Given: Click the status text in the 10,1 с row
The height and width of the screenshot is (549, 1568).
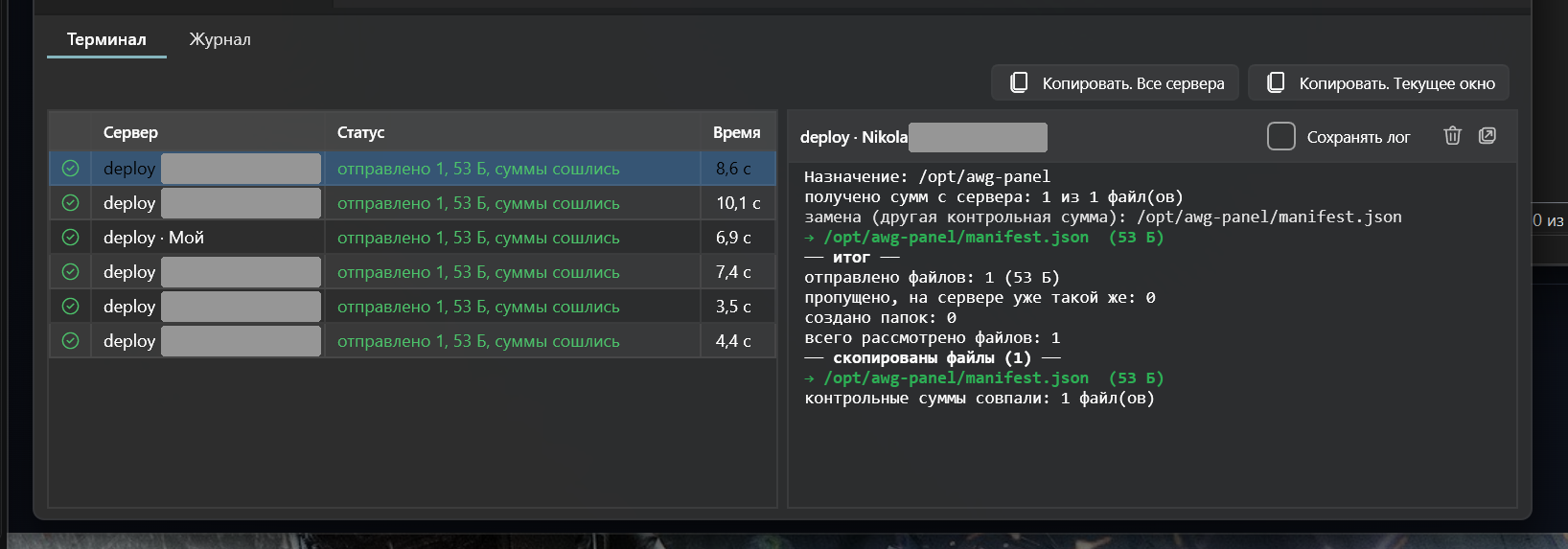Looking at the screenshot, I should 478,203.
